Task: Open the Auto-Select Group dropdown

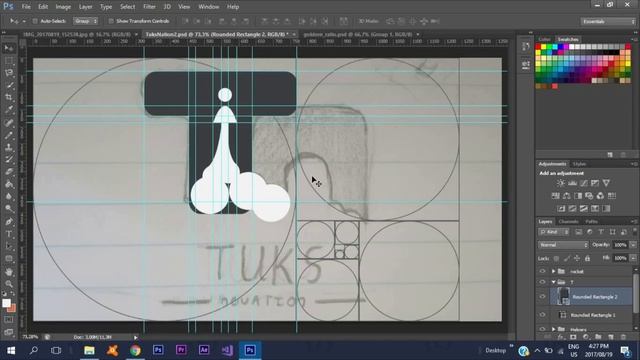Action: coord(86,21)
